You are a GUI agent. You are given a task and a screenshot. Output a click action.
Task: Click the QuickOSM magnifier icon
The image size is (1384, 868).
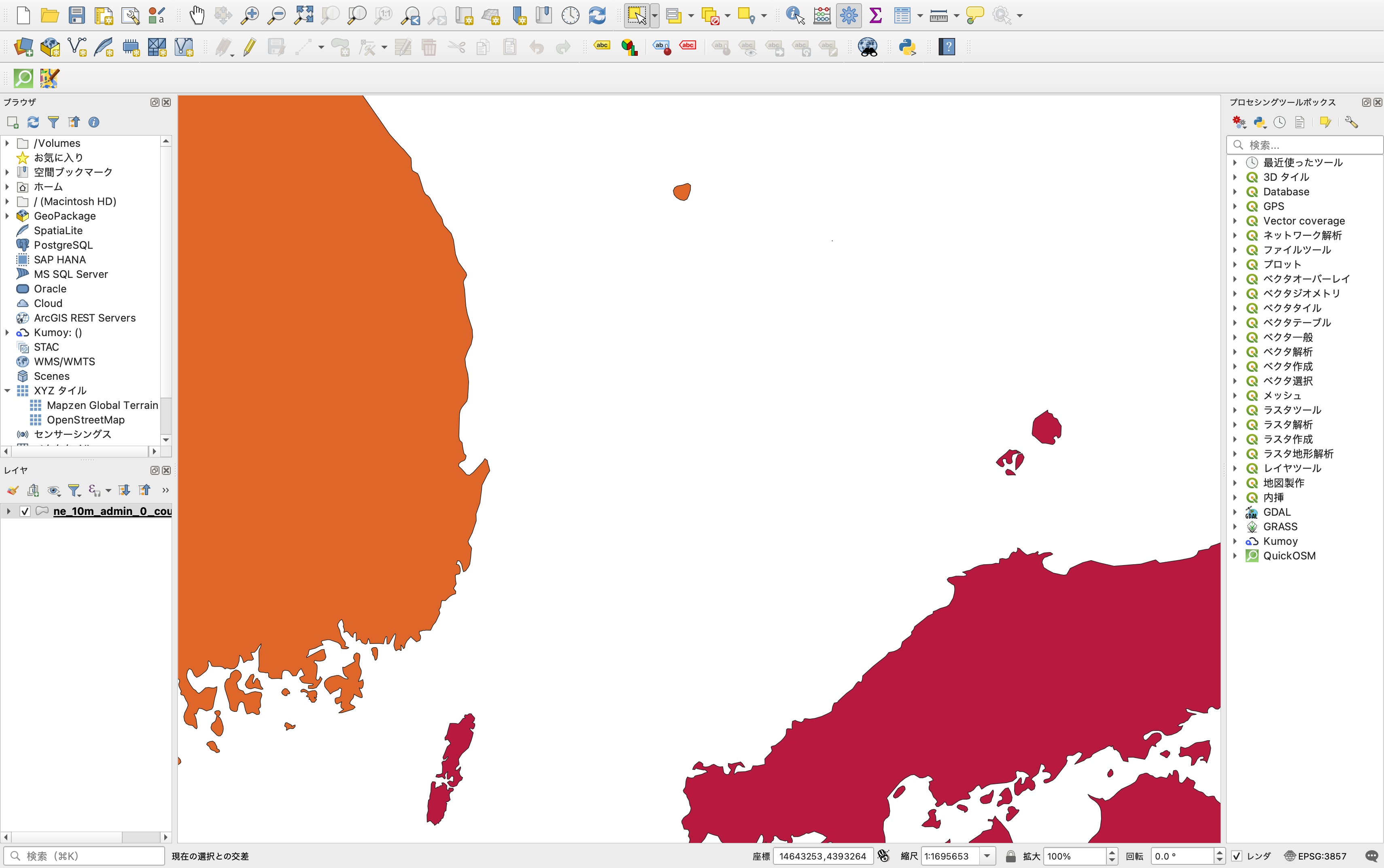click(23, 78)
